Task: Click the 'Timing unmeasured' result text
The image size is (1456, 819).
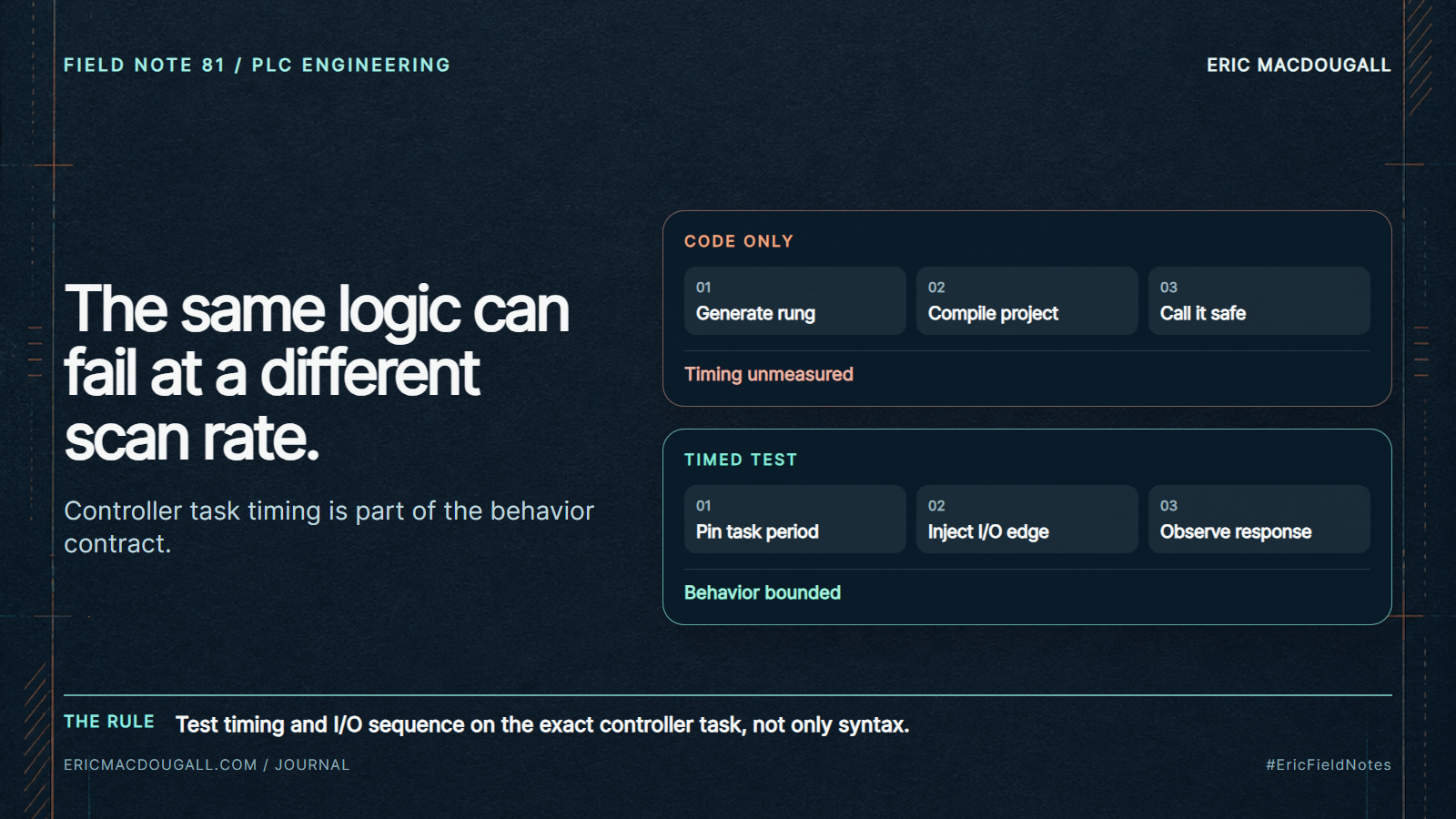Action: point(769,374)
